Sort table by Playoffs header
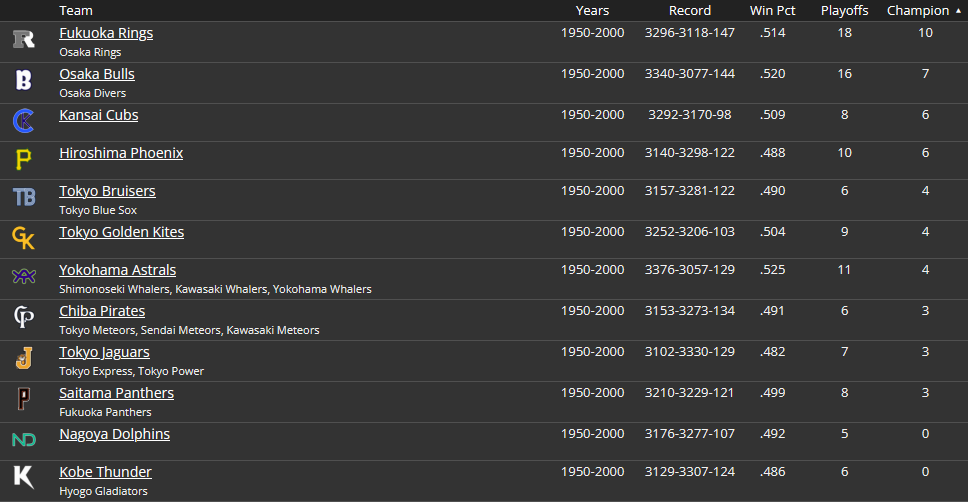This screenshot has height=502, width=968. coord(844,10)
